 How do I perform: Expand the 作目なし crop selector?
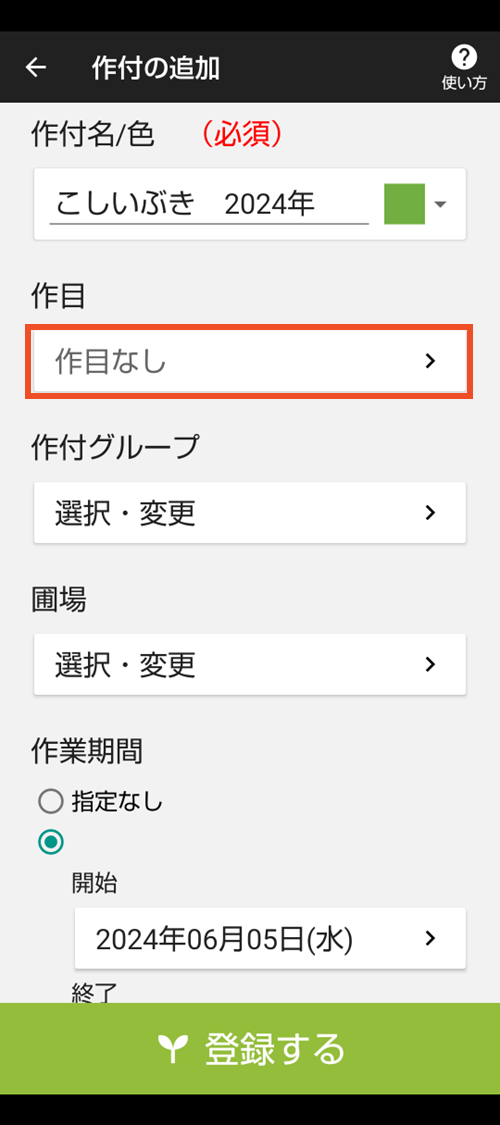click(x=250, y=362)
